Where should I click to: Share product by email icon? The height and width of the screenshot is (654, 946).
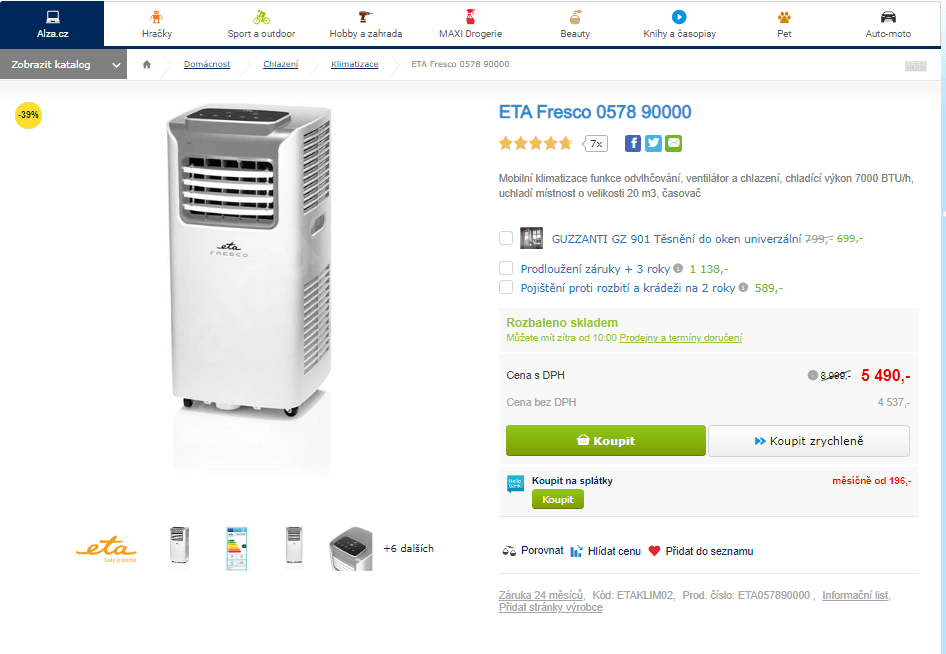(673, 144)
